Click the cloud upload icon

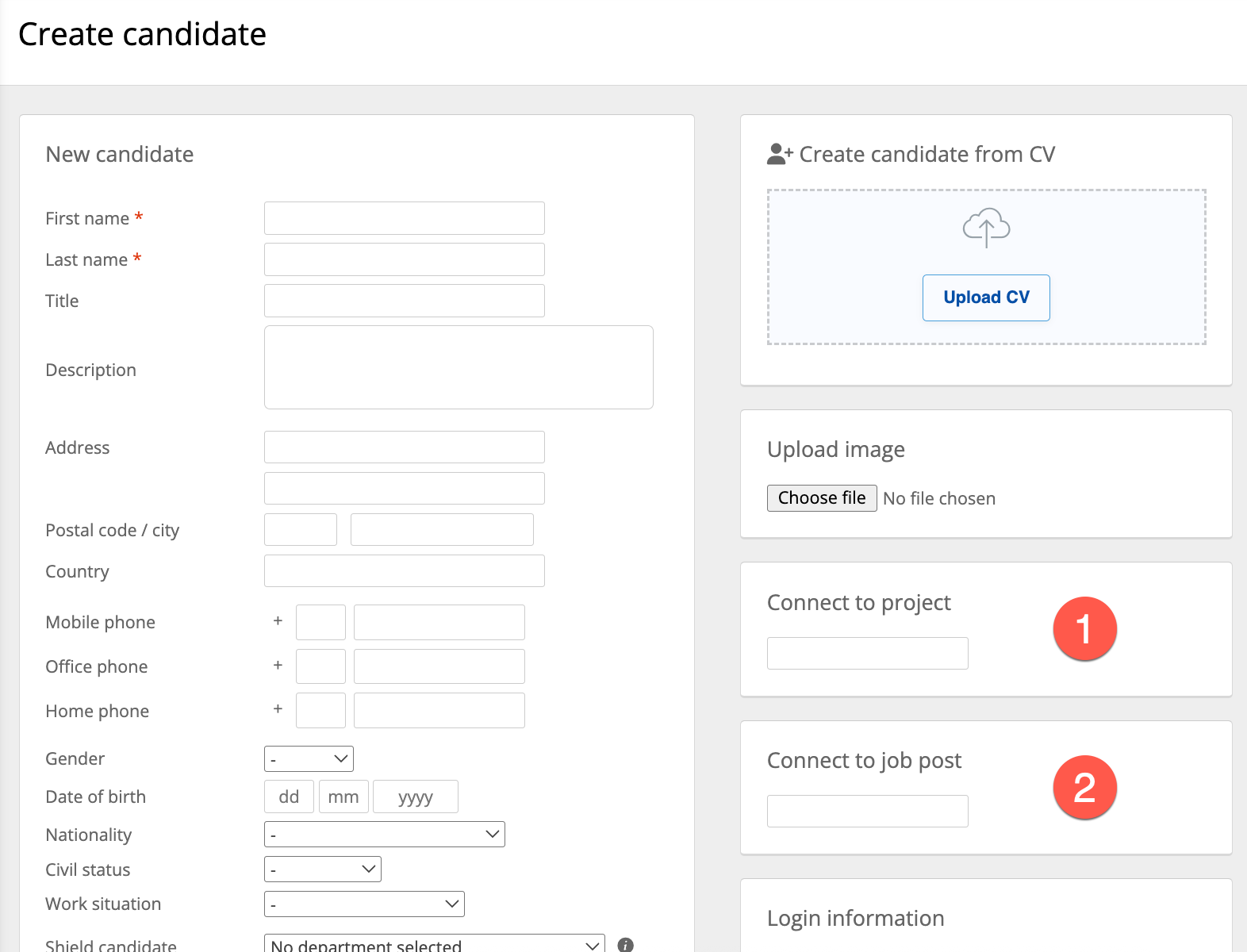coord(986,228)
